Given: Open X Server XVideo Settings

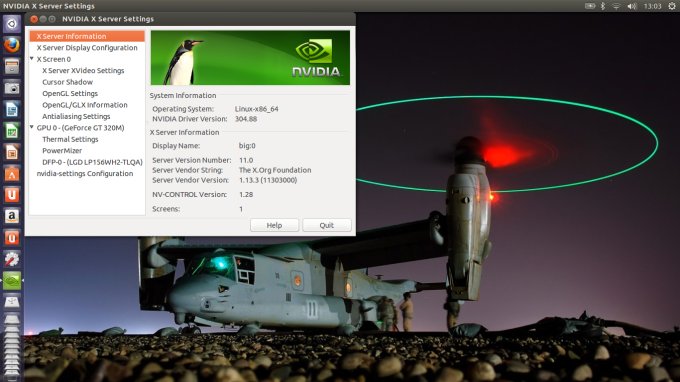Looking at the screenshot, I should [x=83, y=71].
